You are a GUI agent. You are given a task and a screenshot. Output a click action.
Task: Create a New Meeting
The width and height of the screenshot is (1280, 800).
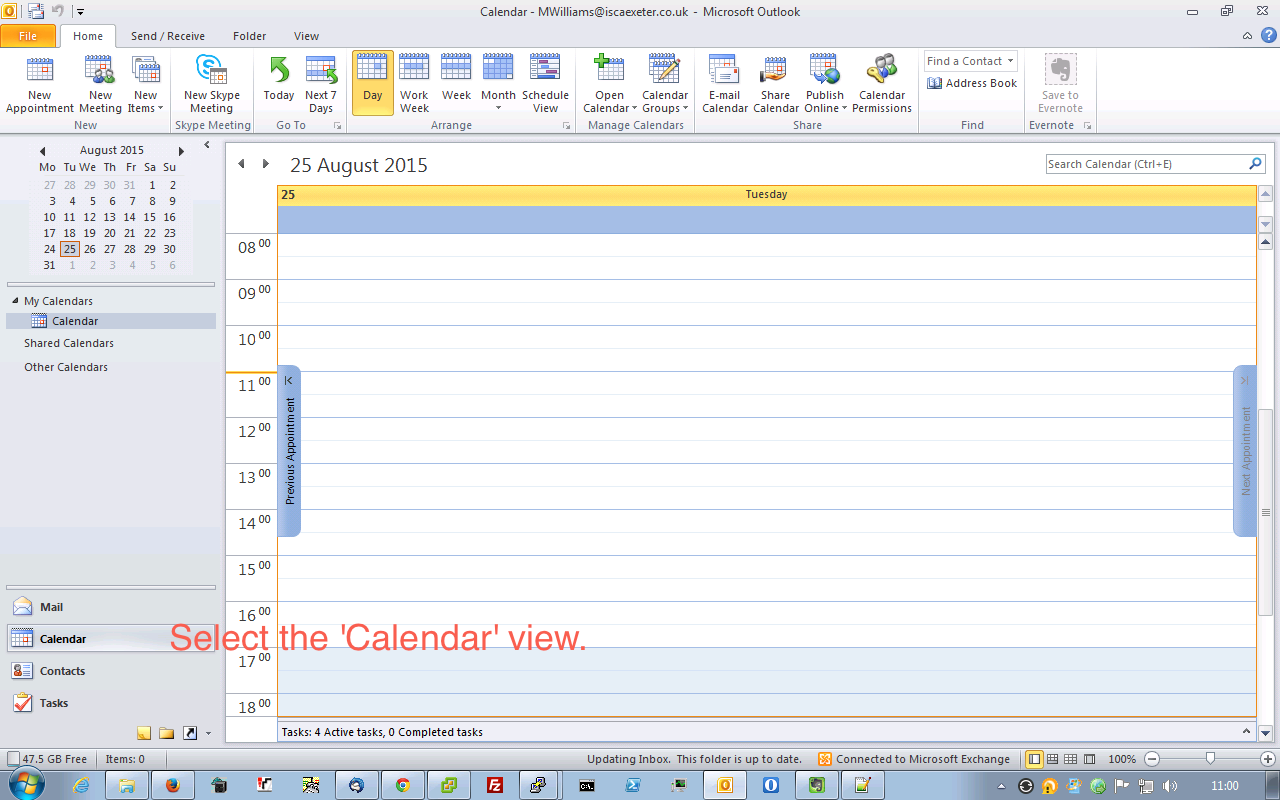pyautogui.click(x=100, y=84)
